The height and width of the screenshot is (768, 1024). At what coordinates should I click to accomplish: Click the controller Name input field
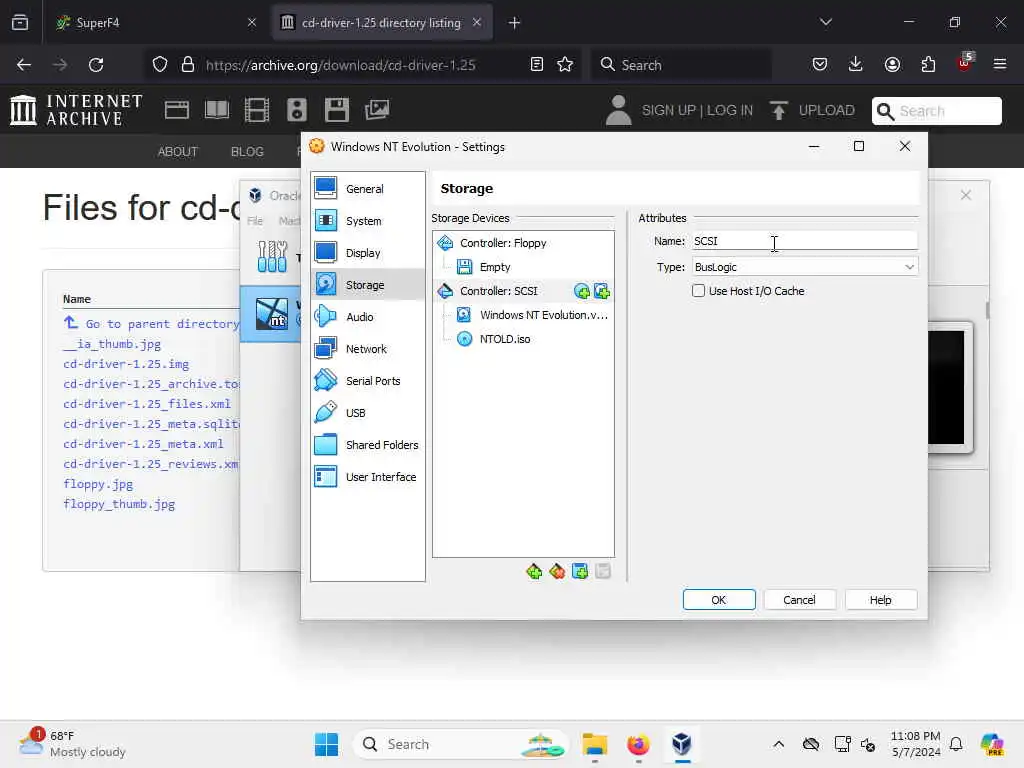[x=805, y=241]
